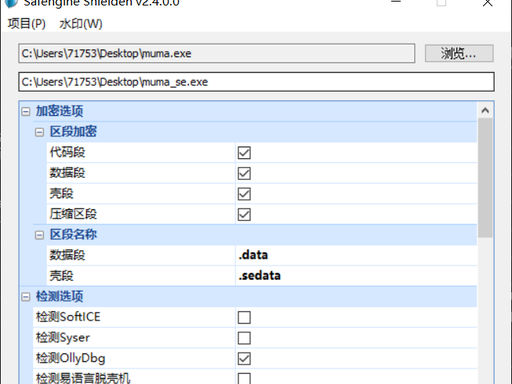Select 代码段 row label

pos(67,152)
